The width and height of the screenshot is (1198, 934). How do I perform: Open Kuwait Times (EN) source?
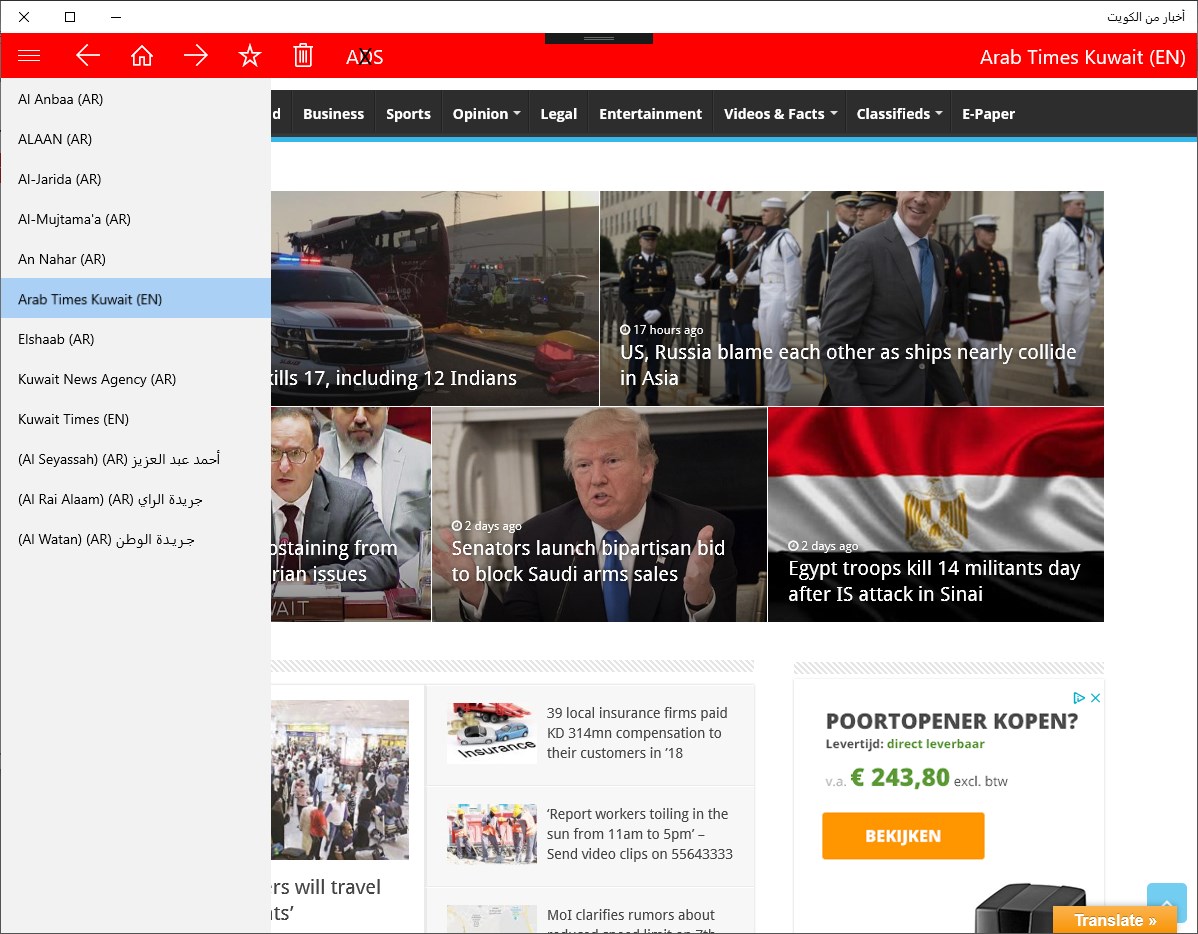135,419
